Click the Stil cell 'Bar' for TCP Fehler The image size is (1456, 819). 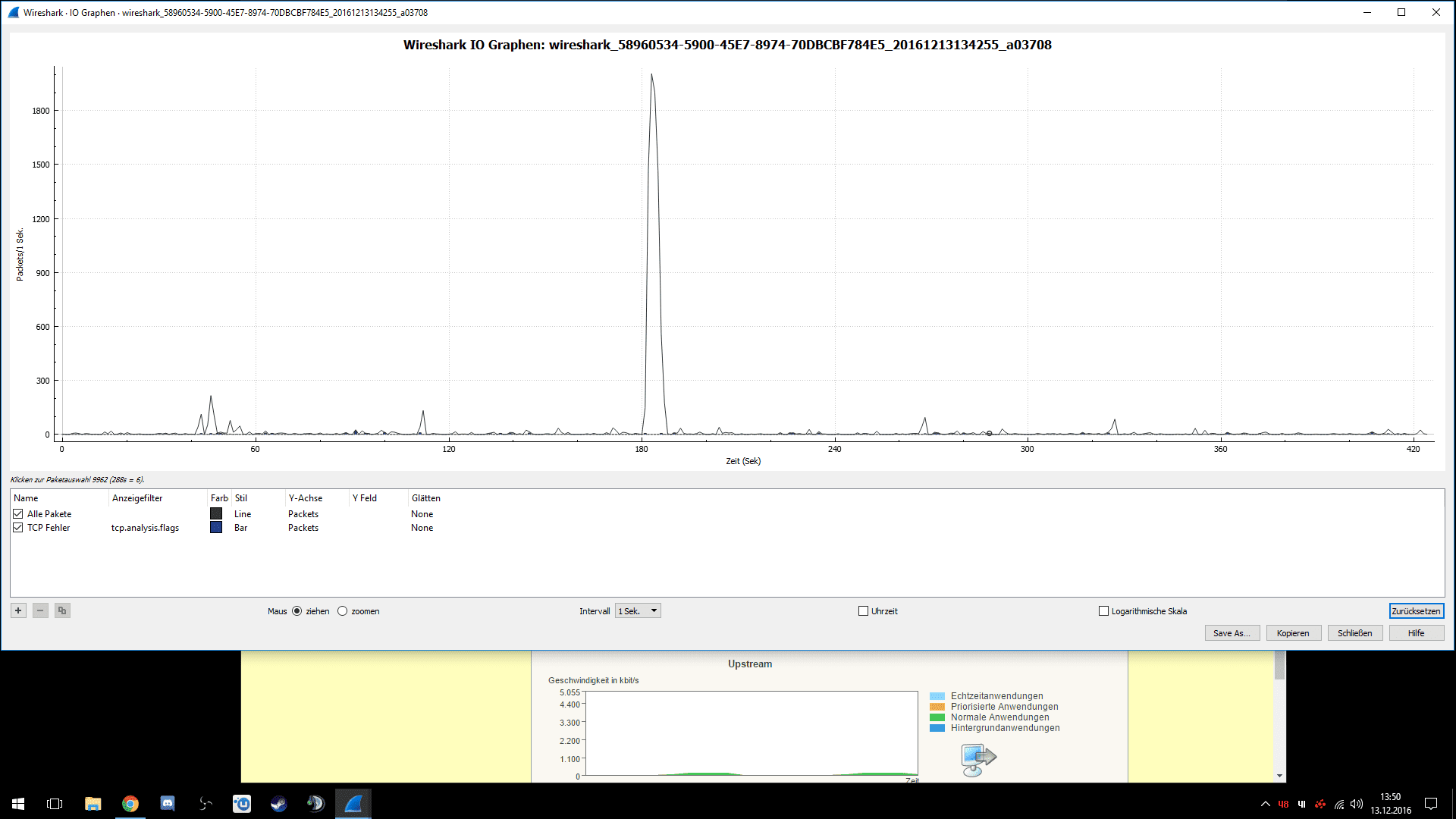[241, 527]
